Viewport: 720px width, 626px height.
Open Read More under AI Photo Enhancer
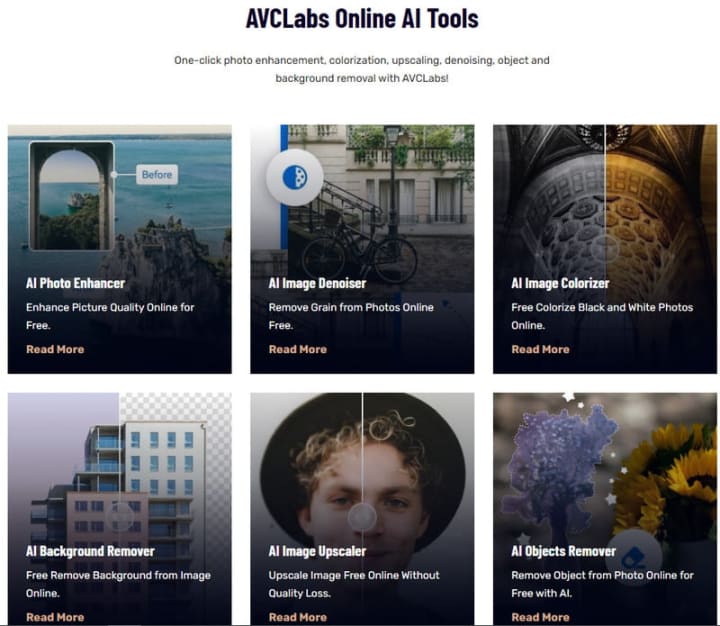[55, 349]
